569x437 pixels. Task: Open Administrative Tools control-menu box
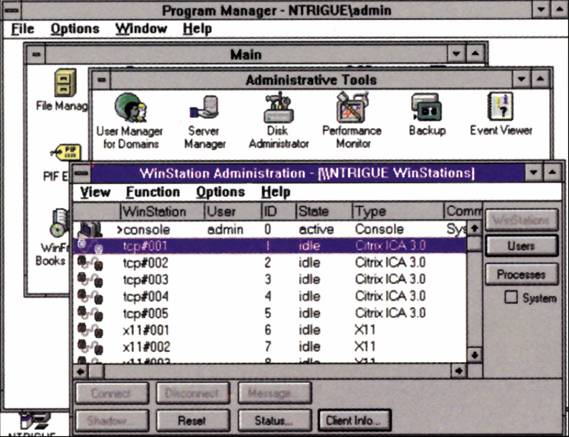pos(102,79)
